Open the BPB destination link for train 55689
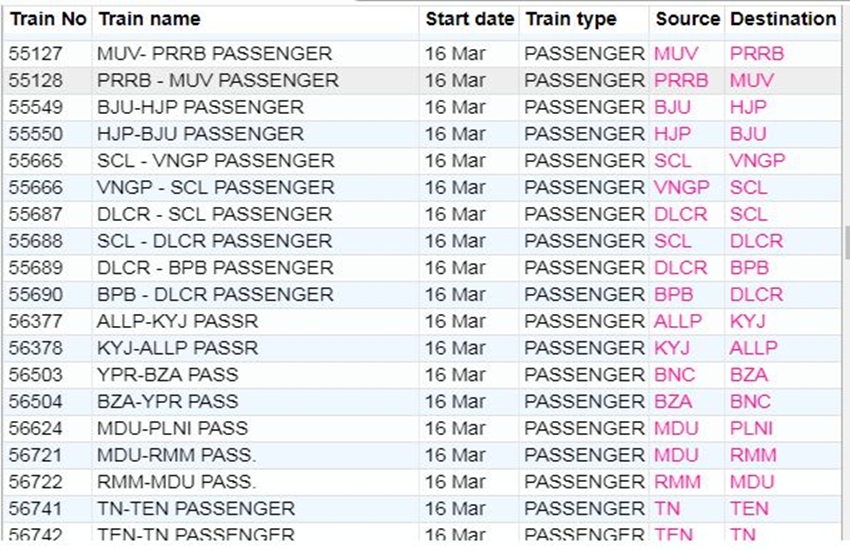Screen dimensions: 850x550 tap(749, 268)
